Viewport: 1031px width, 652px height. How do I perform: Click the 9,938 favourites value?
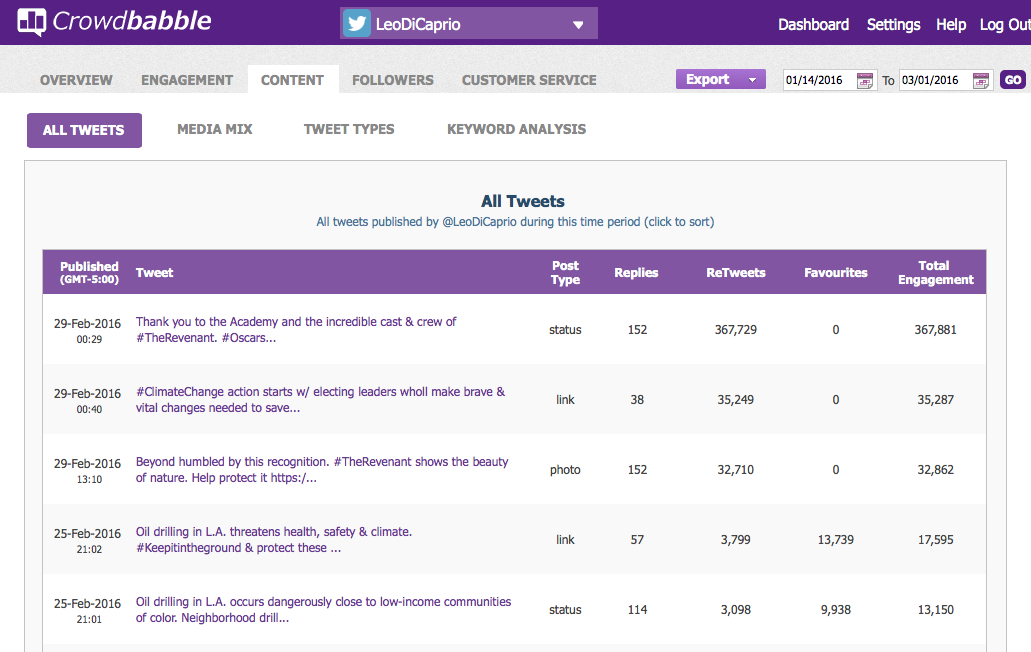(x=836, y=610)
